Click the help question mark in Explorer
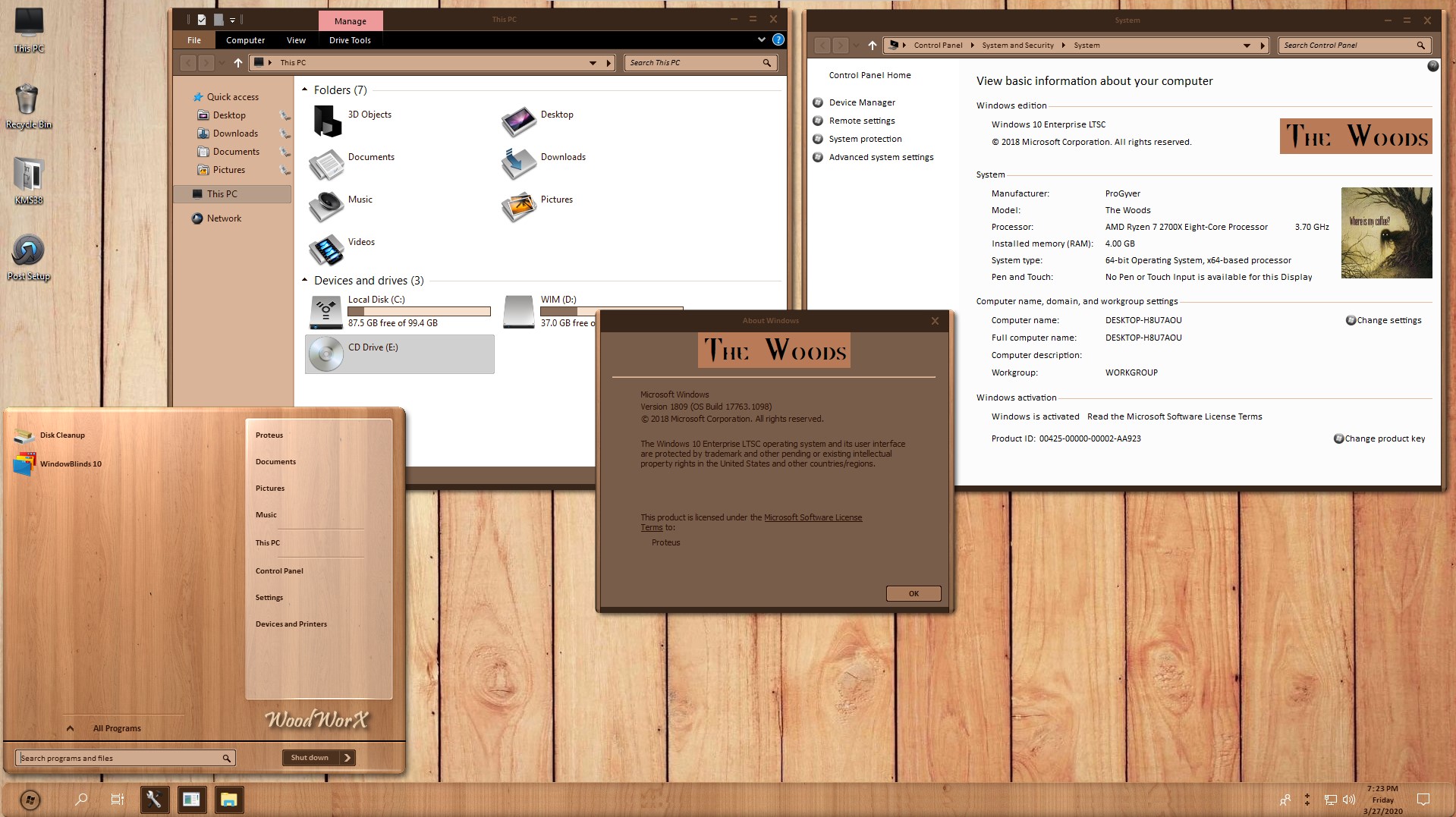 778,39
